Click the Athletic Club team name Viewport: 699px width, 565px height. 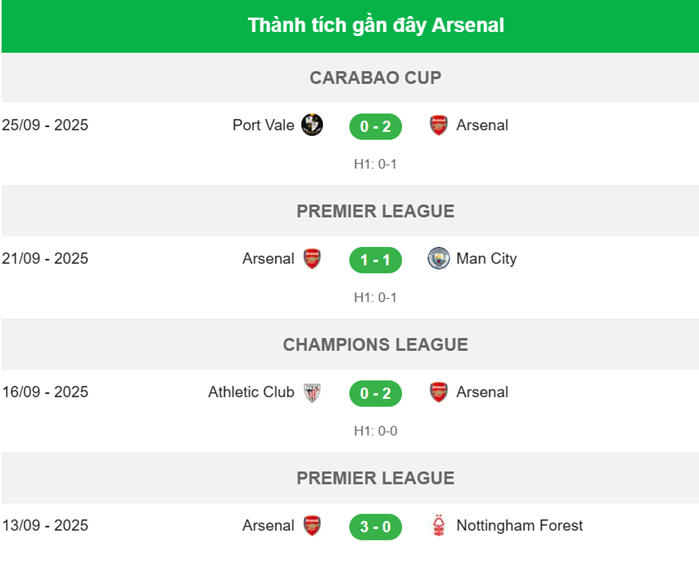(251, 392)
